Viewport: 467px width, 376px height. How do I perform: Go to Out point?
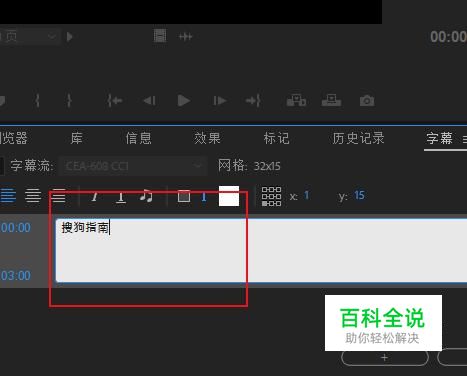(x=253, y=100)
